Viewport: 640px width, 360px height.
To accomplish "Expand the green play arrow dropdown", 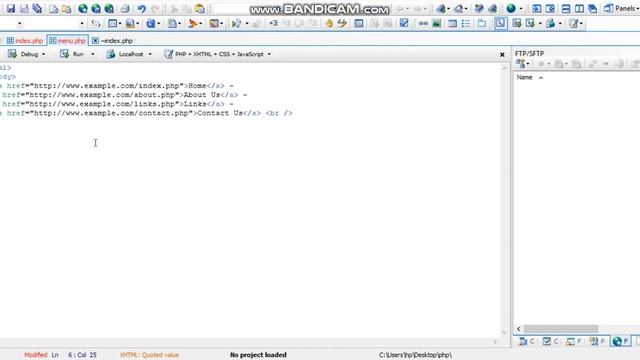I will coord(247,24).
